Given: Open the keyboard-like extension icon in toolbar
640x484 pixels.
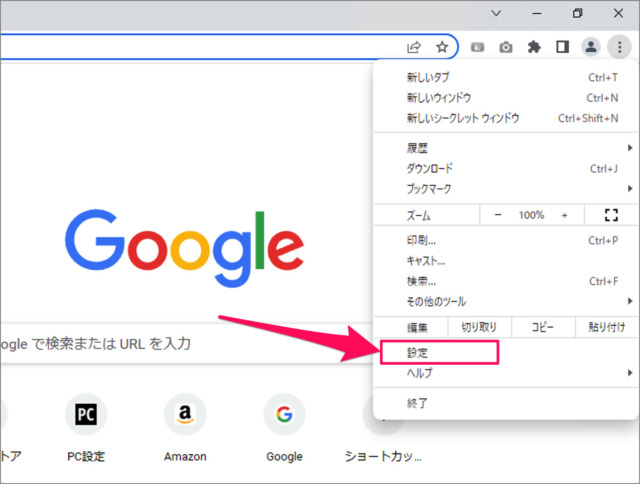Looking at the screenshot, I should point(477,47).
